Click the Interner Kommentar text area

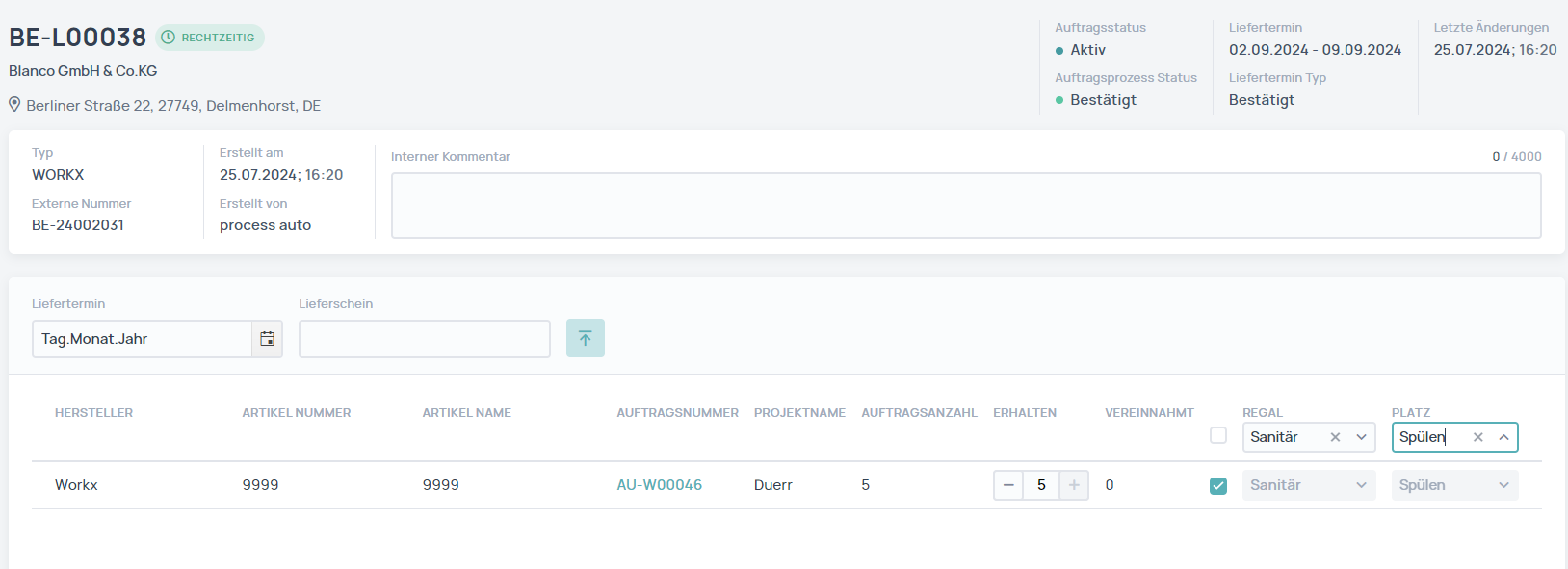pos(965,205)
